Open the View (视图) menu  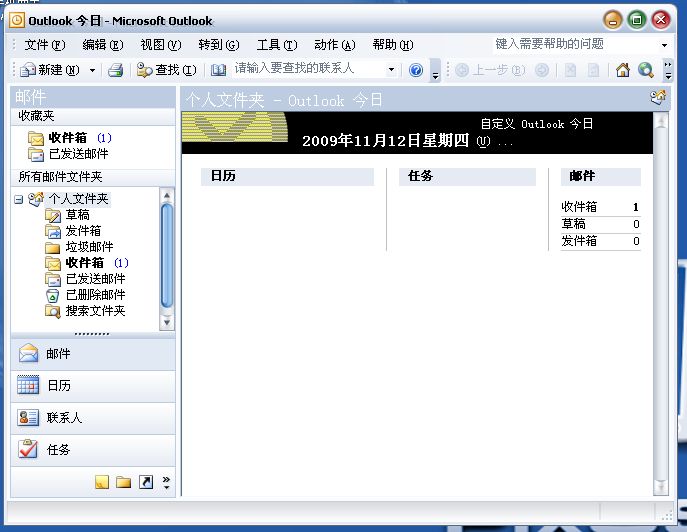click(161, 45)
